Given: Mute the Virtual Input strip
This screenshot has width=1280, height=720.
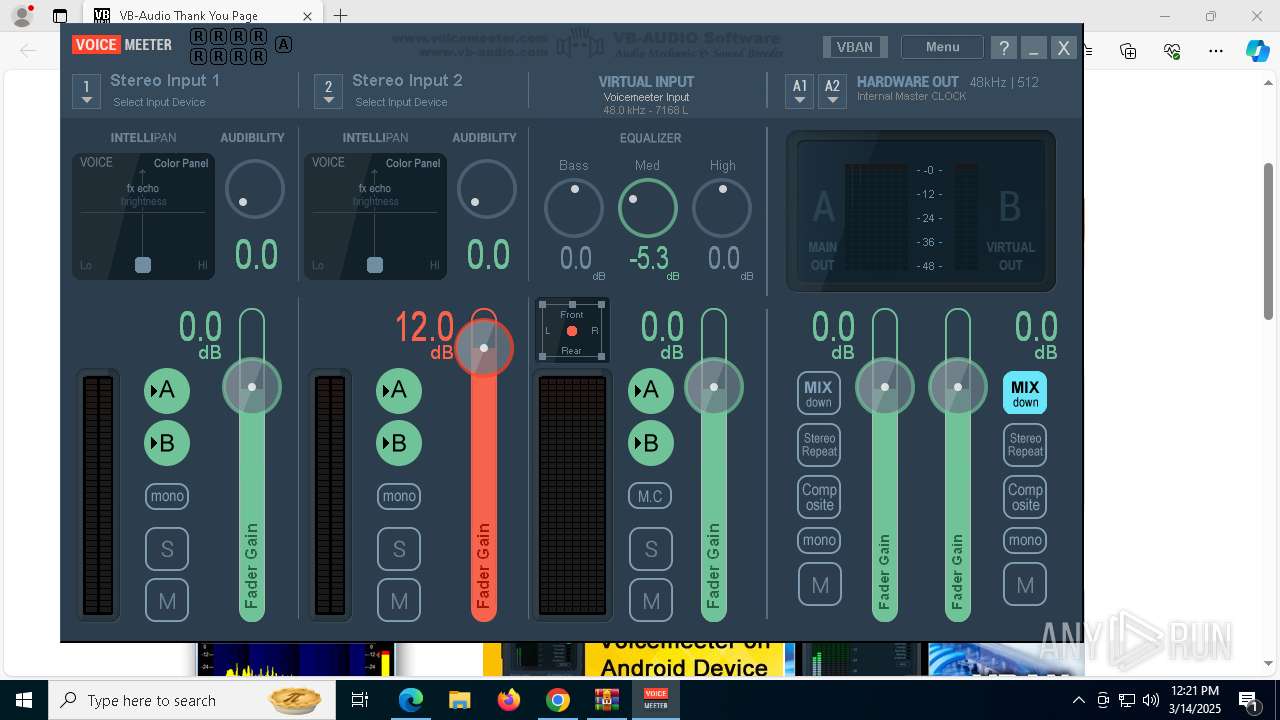Looking at the screenshot, I should [651, 601].
